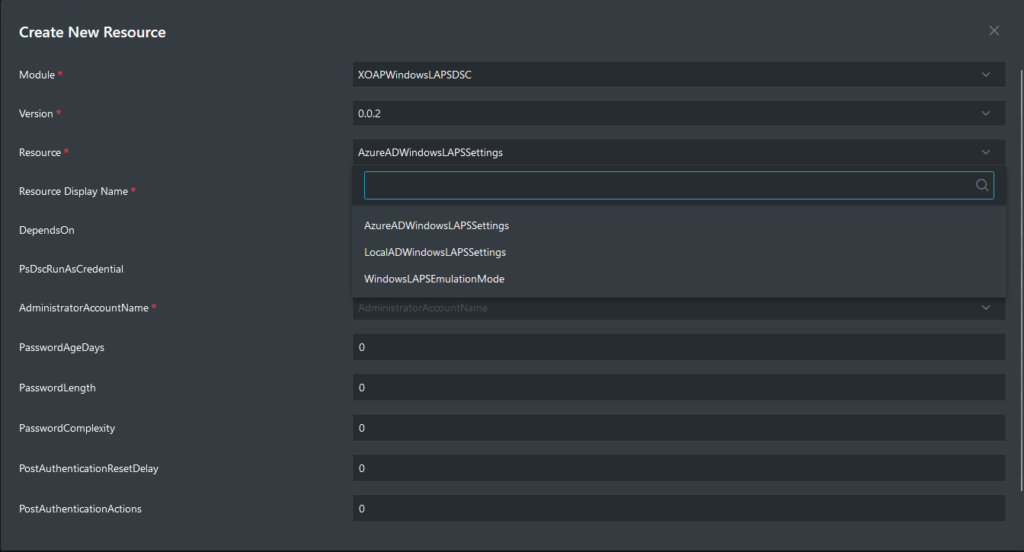Click the PostAuthenticationActions label

pyautogui.click(x=80, y=509)
